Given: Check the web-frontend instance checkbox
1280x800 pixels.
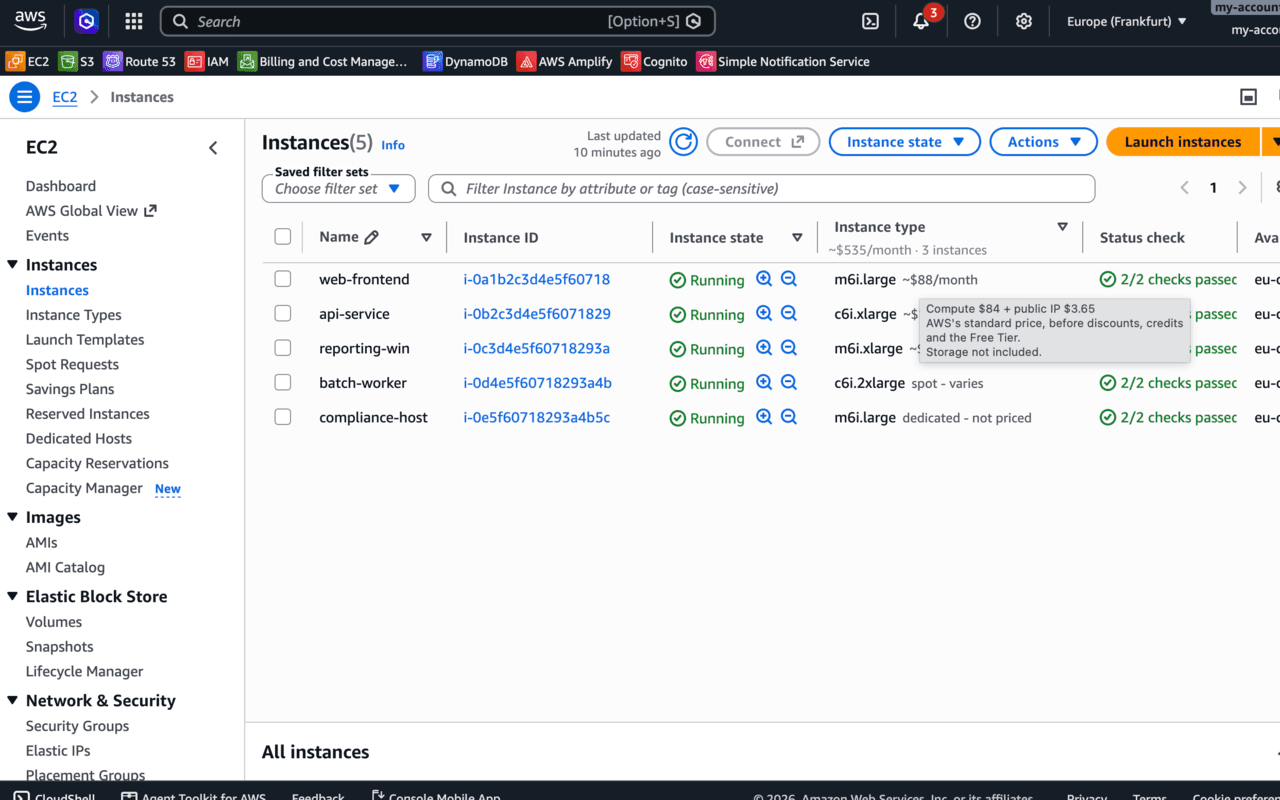Looking at the screenshot, I should (x=283, y=279).
